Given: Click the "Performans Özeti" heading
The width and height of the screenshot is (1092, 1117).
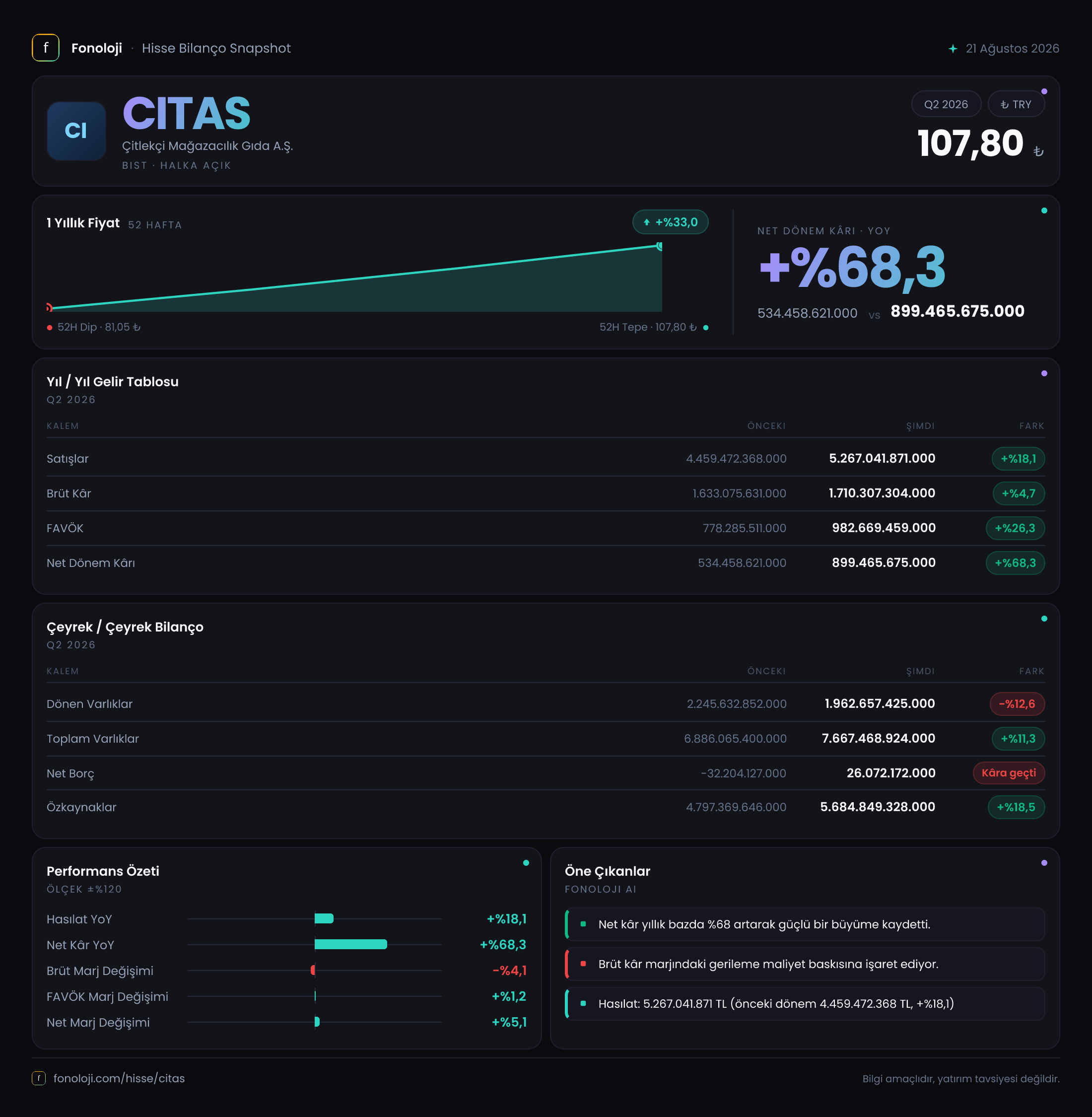Looking at the screenshot, I should [103, 871].
